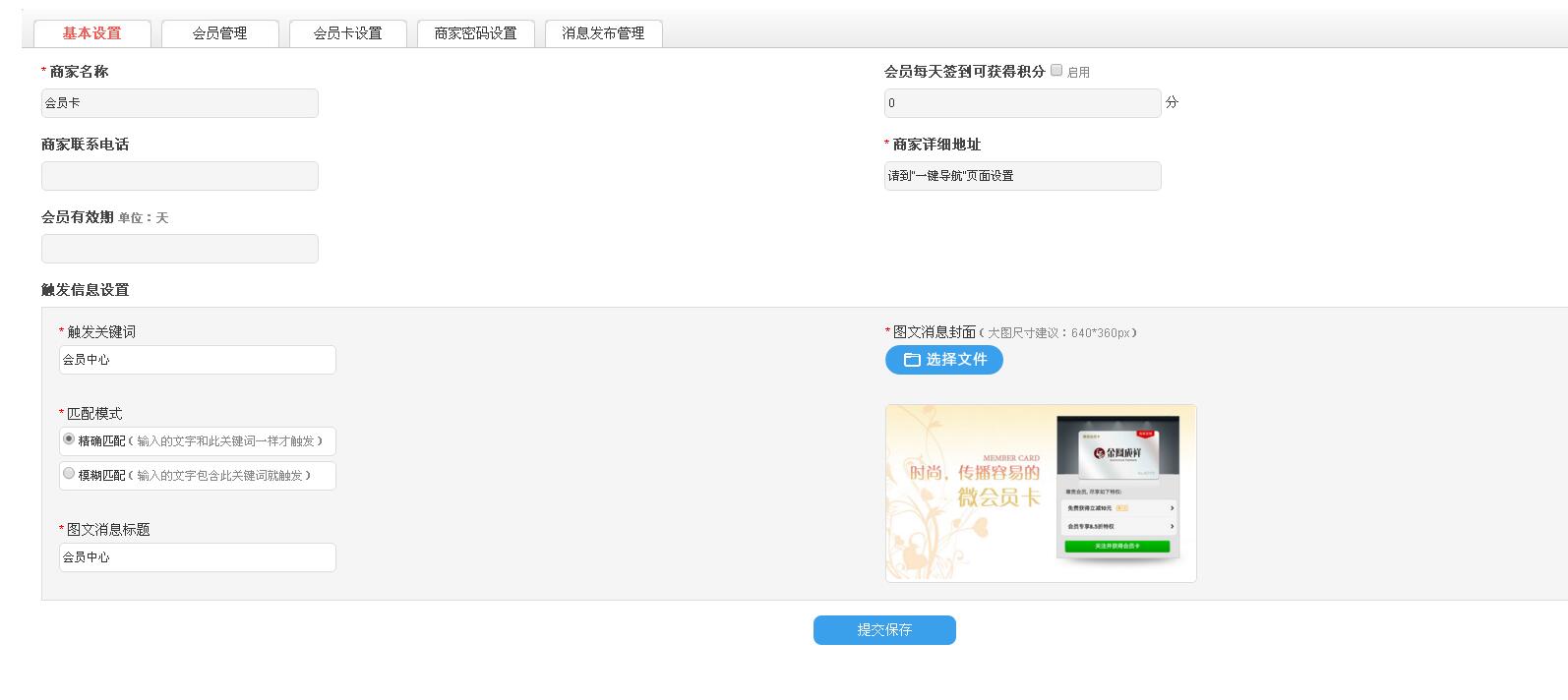
Task: Click the daily sign-in points input field
Action: (1022, 103)
